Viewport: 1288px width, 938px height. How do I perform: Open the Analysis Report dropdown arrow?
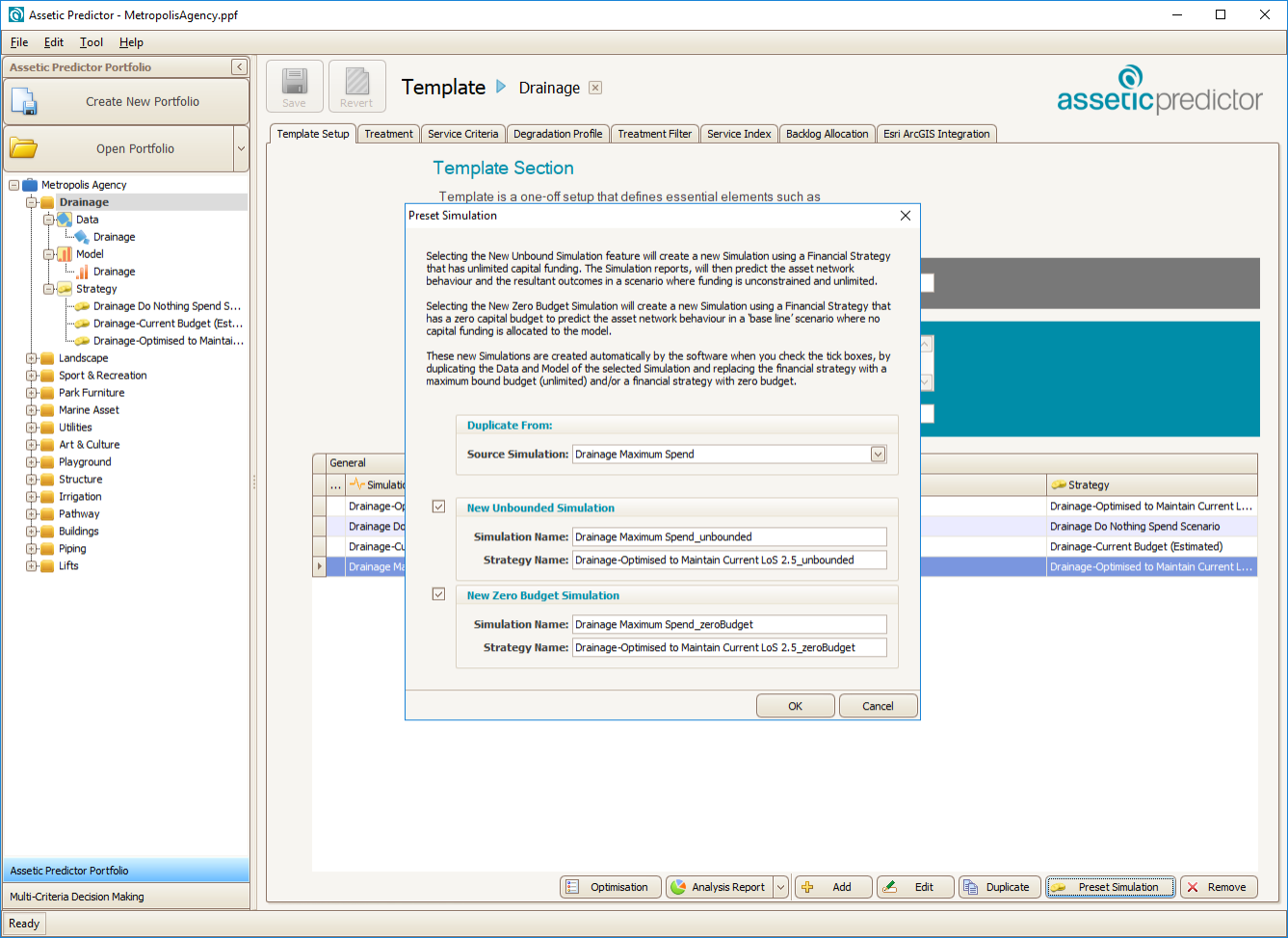point(780,887)
